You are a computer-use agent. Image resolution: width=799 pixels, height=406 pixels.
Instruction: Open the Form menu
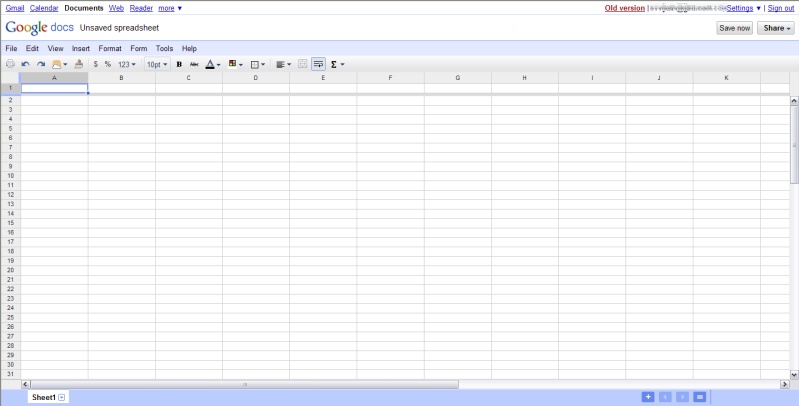[139, 48]
